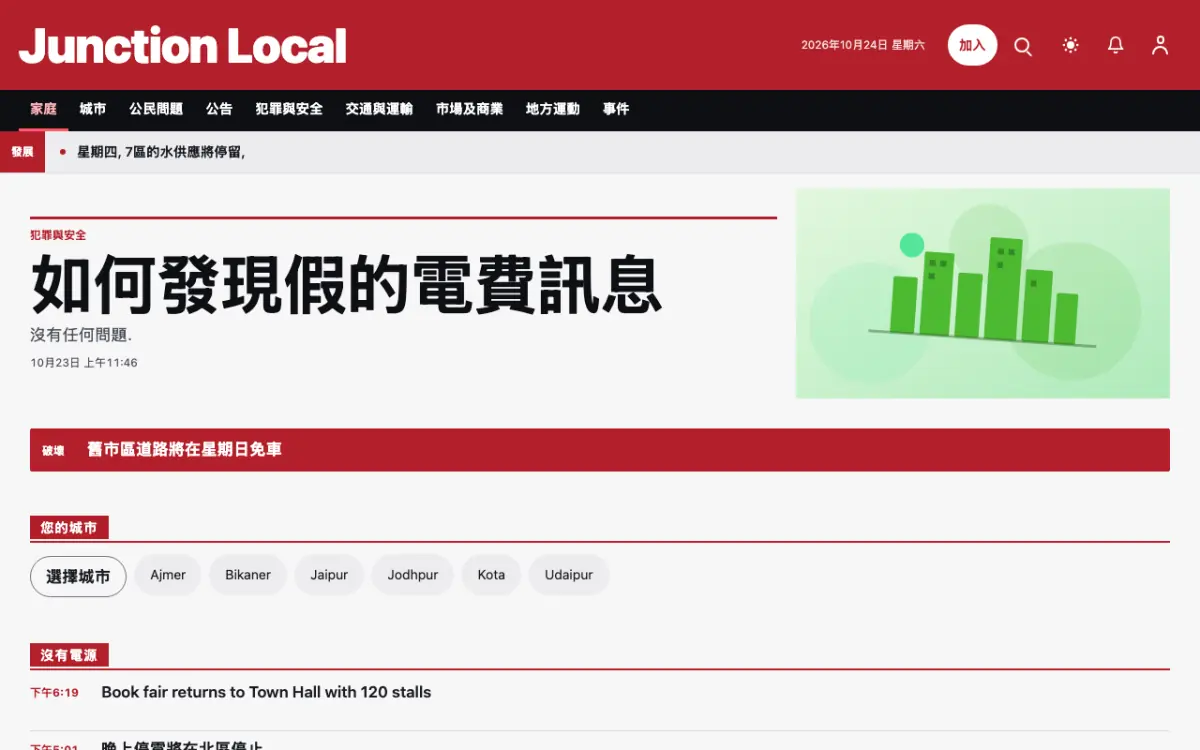Open the 犯罪與安全 category label above headline
The image size is (1200, 750).
[x=58, y=235]
